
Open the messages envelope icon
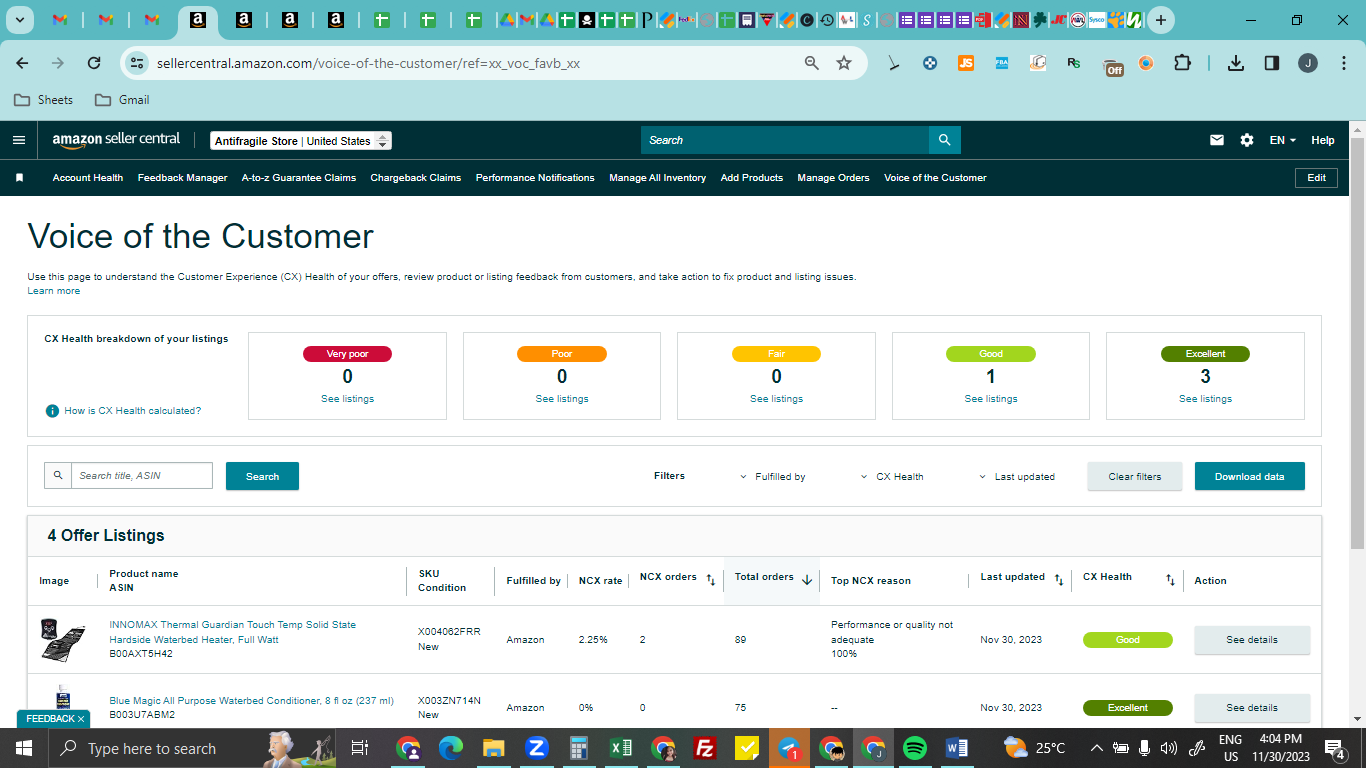tap(1217, 140)
